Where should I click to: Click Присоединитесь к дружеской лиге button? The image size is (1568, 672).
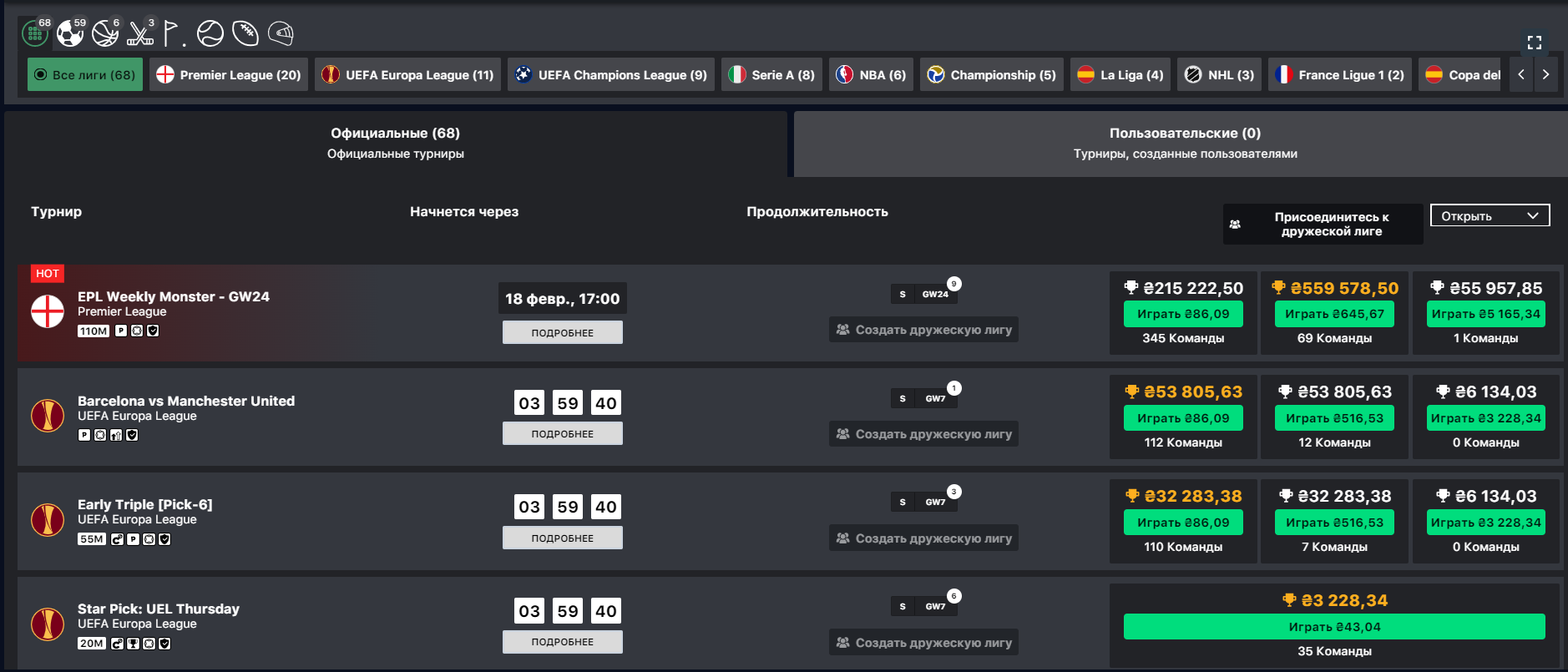(1323, 224)
